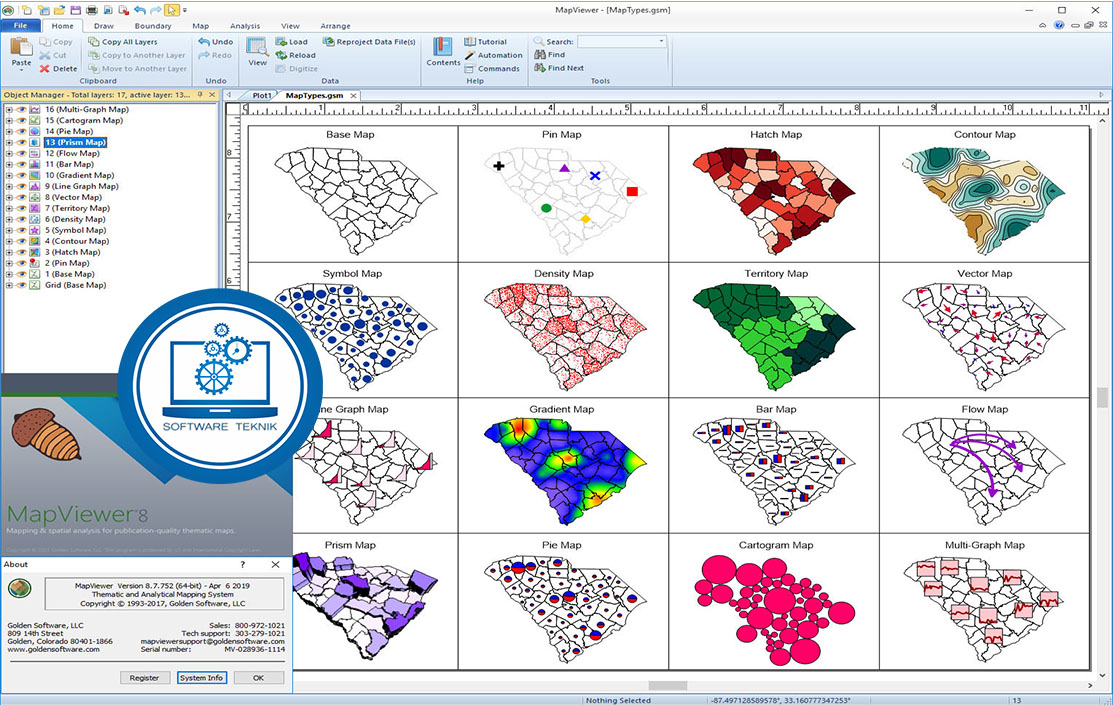Switch to the Arrange ribbon tab
The width and height of the screenshot is (1113, 705).
pos(335,26)
